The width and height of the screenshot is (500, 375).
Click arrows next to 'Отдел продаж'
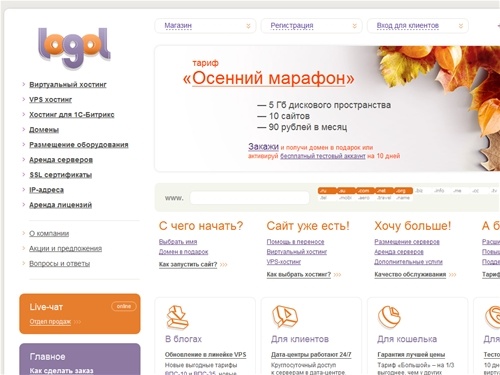pyautogui.click(x=77, y=322)
